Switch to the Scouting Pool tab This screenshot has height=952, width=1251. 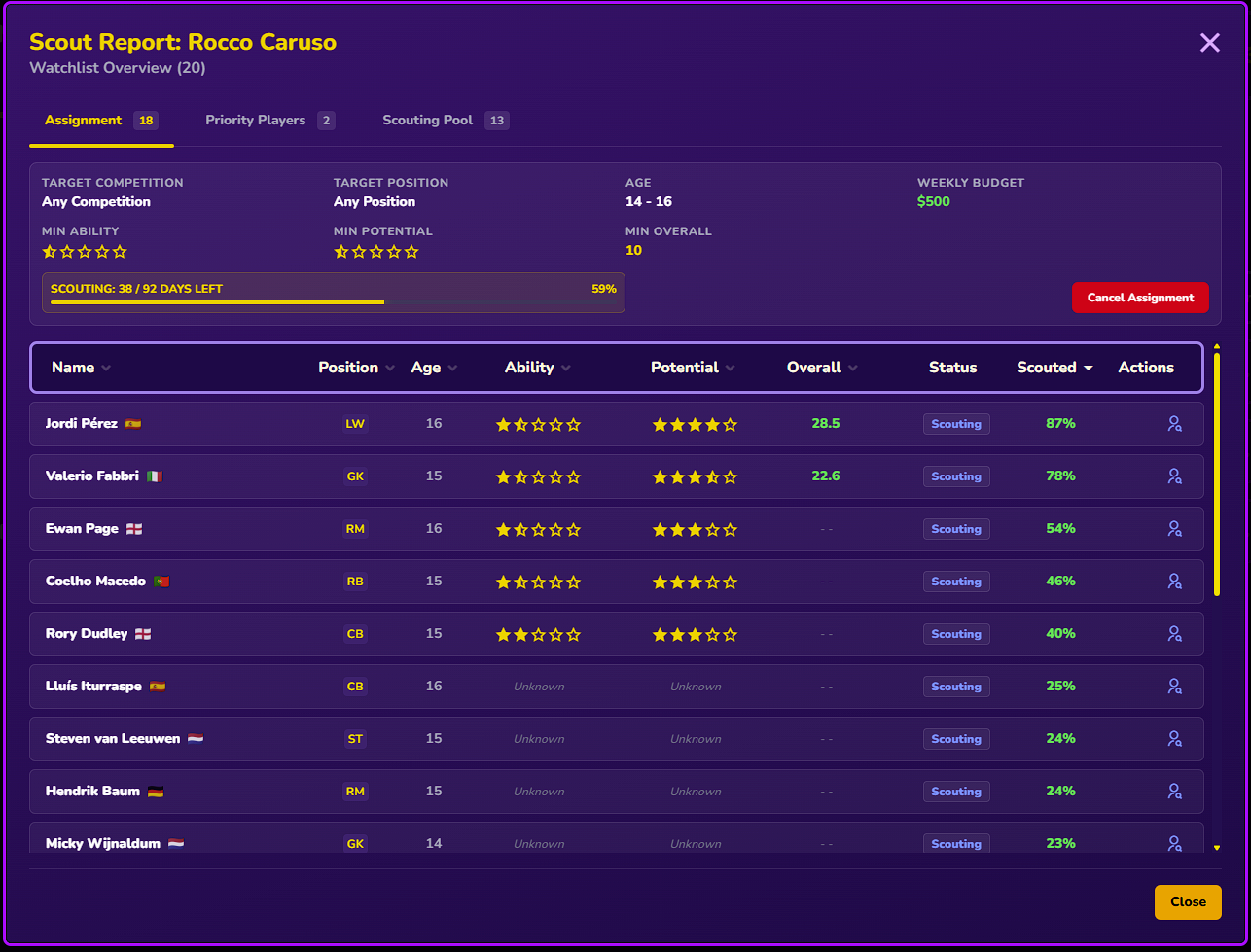[445, 121]
